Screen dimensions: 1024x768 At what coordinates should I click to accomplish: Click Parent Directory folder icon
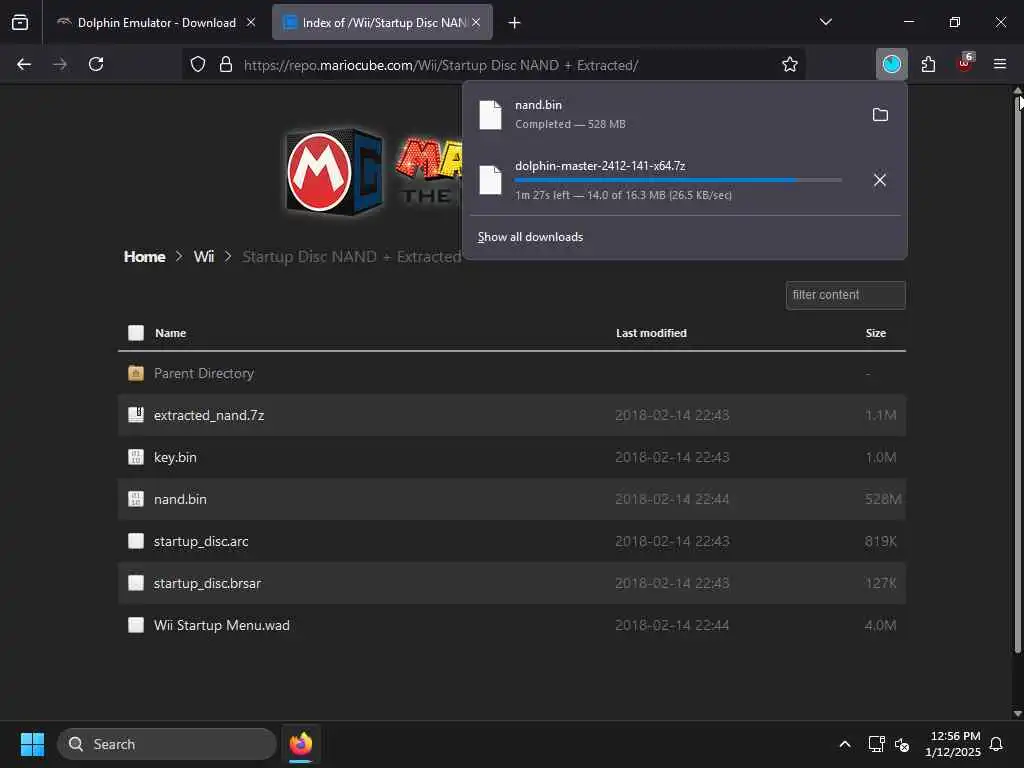pos(136,374)
